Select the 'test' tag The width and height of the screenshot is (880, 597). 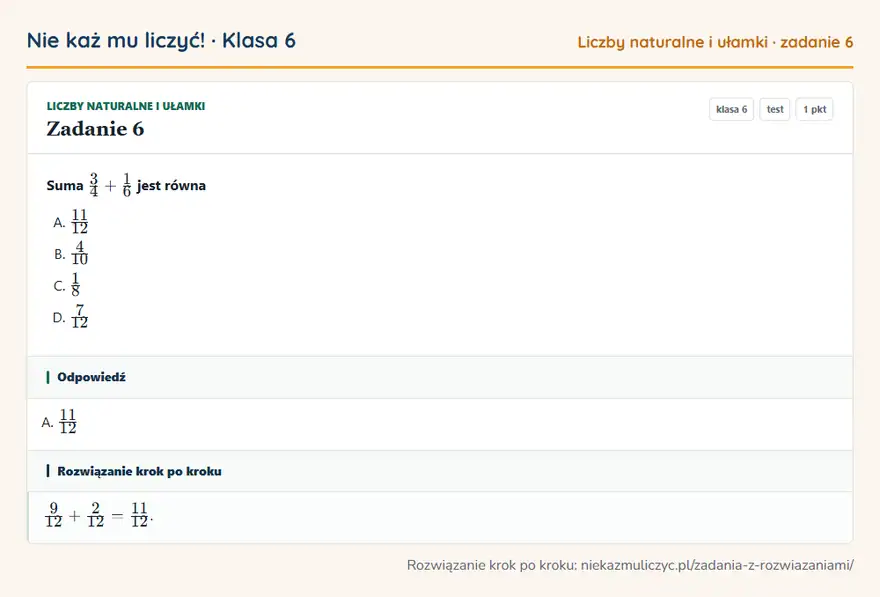pos(774,109)
